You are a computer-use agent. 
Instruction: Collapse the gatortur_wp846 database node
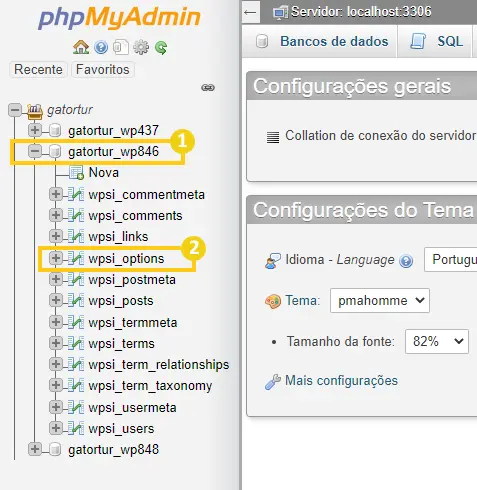(35, 151)
